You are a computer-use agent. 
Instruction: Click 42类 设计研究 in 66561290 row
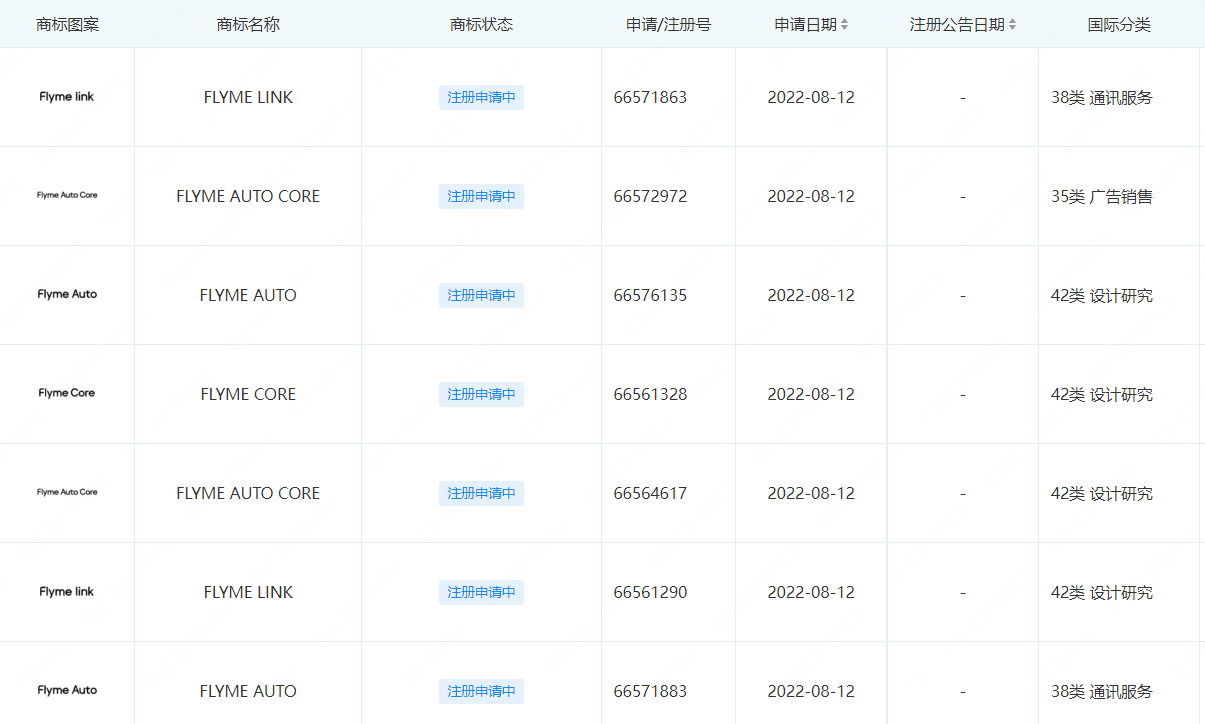(x=1102, y=593)
